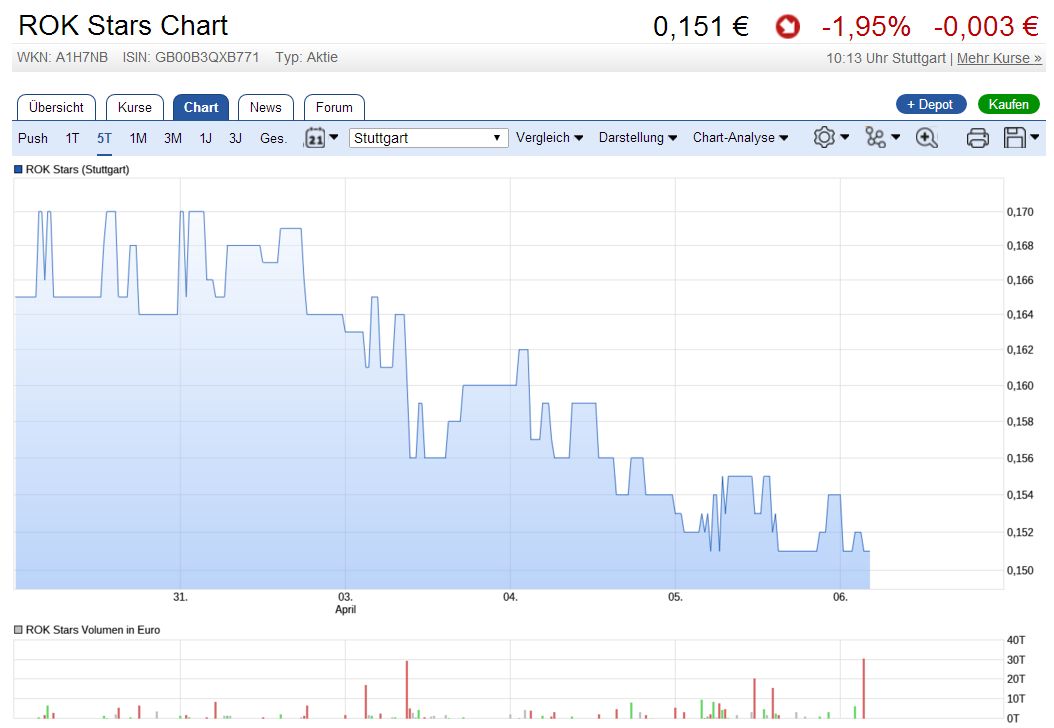
Task: Open the chart settings gear icon
Action: click(x=823, y=137)
